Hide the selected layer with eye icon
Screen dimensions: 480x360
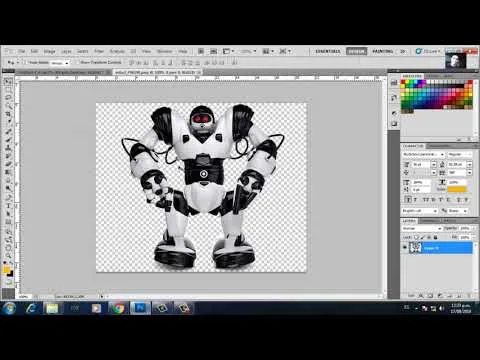(x=405, y=247)
